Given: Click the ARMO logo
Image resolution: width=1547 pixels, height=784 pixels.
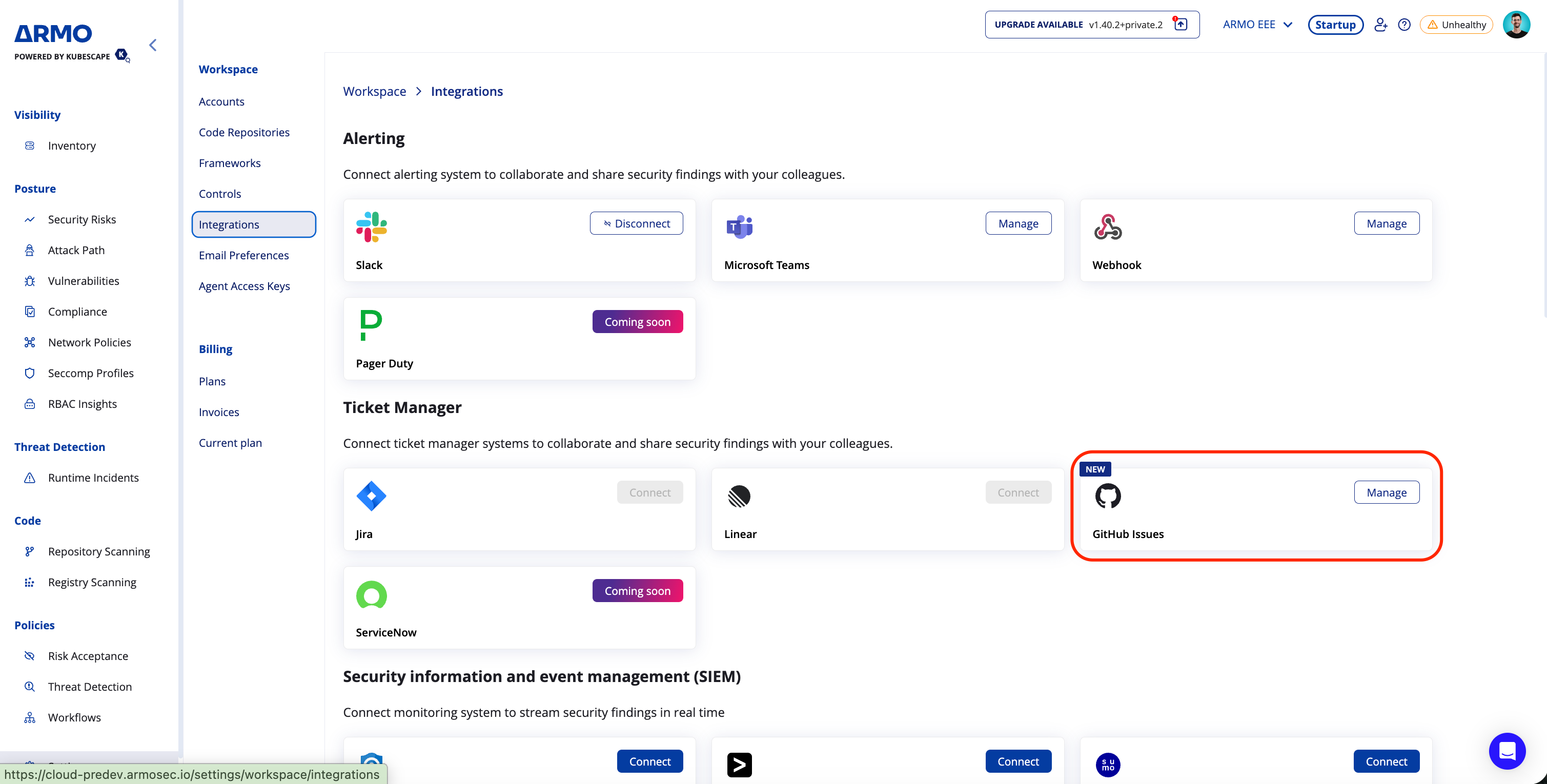Looking at the screenshot, I should (53, 34).
